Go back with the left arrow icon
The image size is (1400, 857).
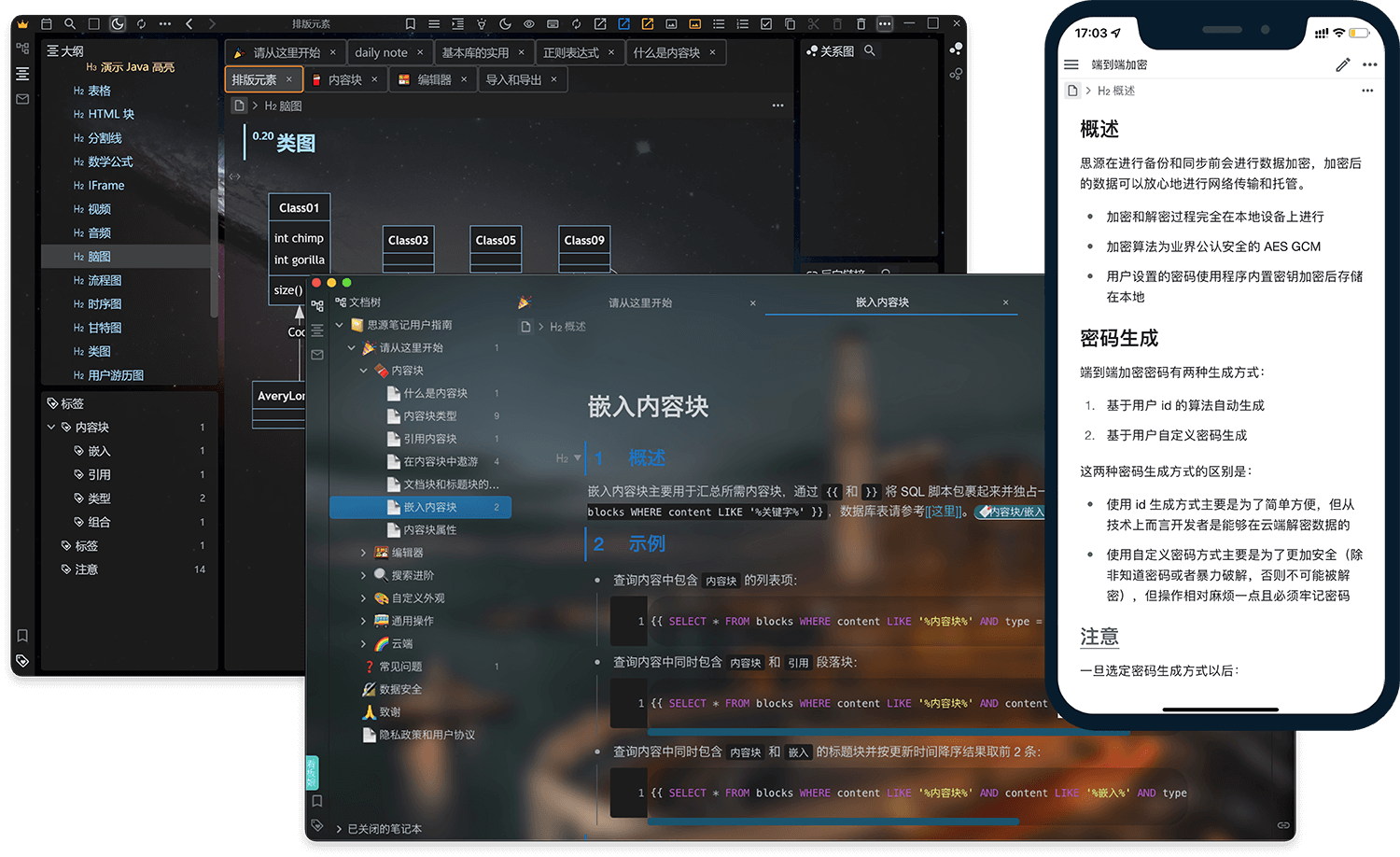189,23
